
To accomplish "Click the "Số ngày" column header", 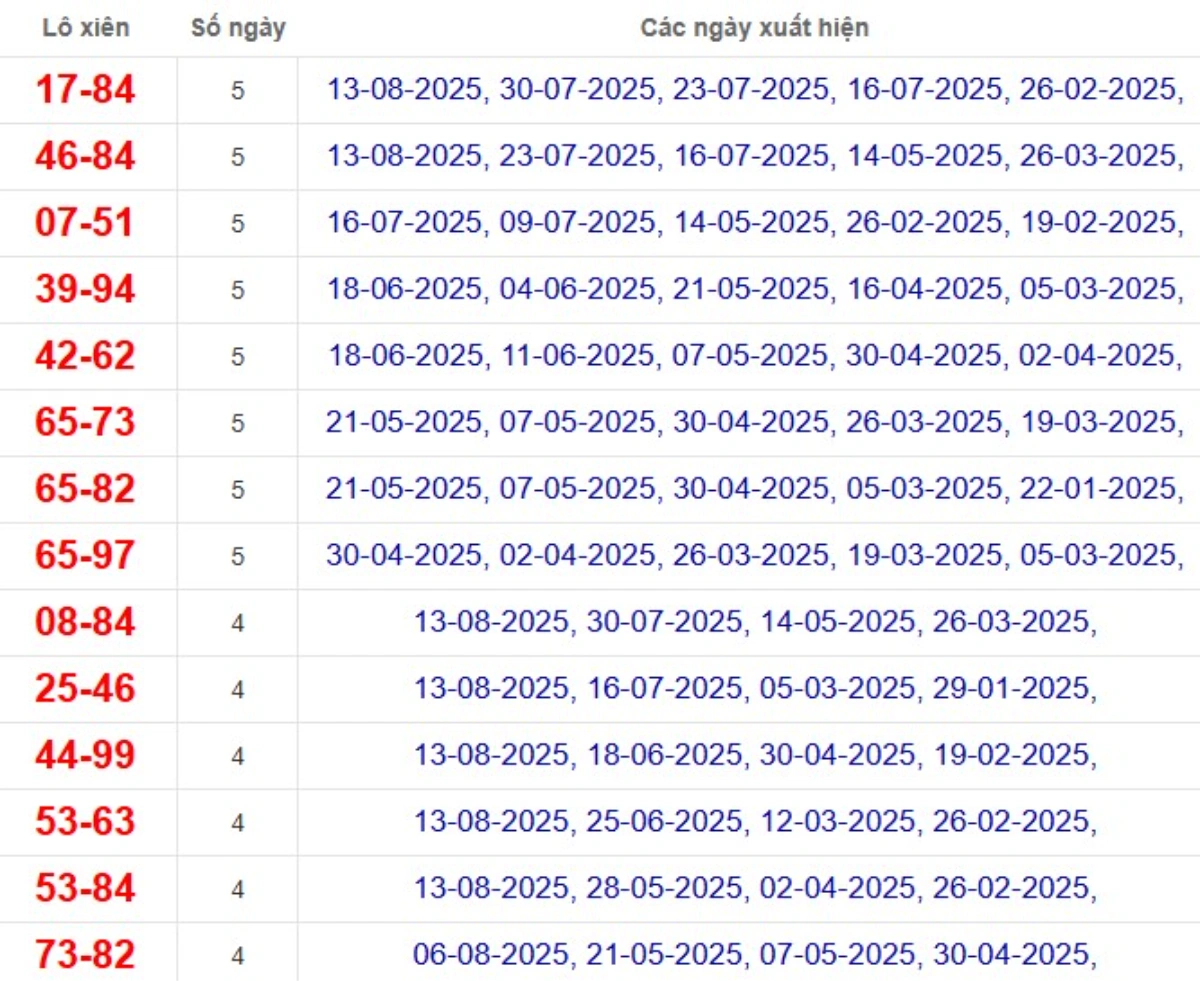I will pyautogui.click(x=238, y=28).
